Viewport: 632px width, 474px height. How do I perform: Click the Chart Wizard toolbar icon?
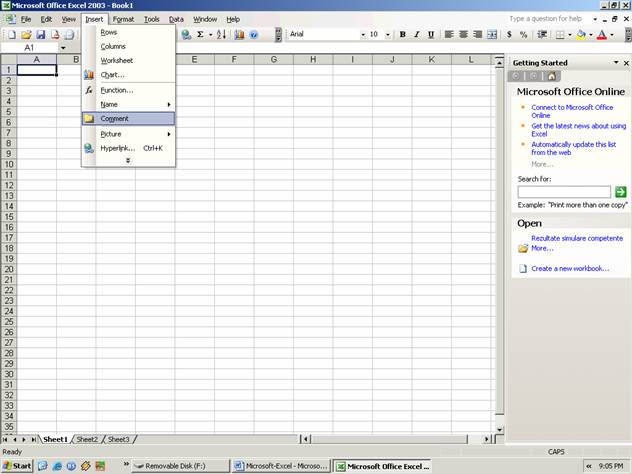click(x=239, y=35)
